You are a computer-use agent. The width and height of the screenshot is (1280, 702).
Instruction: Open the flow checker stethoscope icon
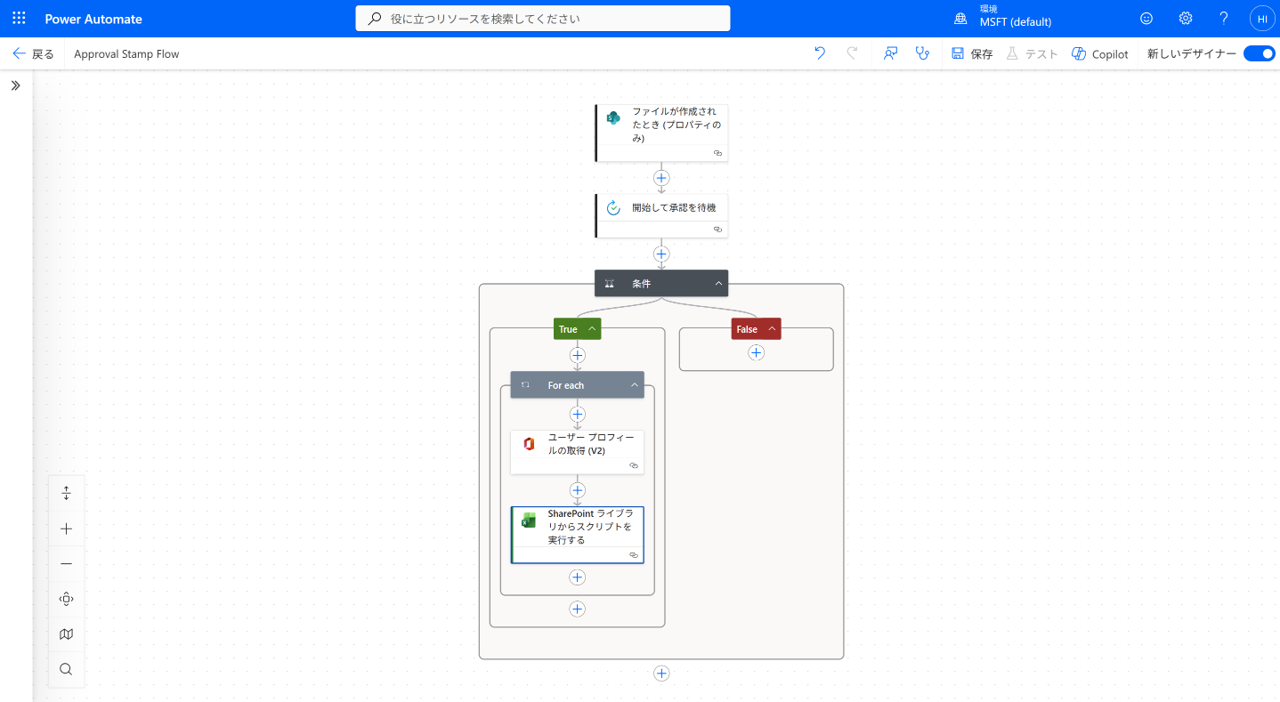pyautogui.click(x=922, y=53)
